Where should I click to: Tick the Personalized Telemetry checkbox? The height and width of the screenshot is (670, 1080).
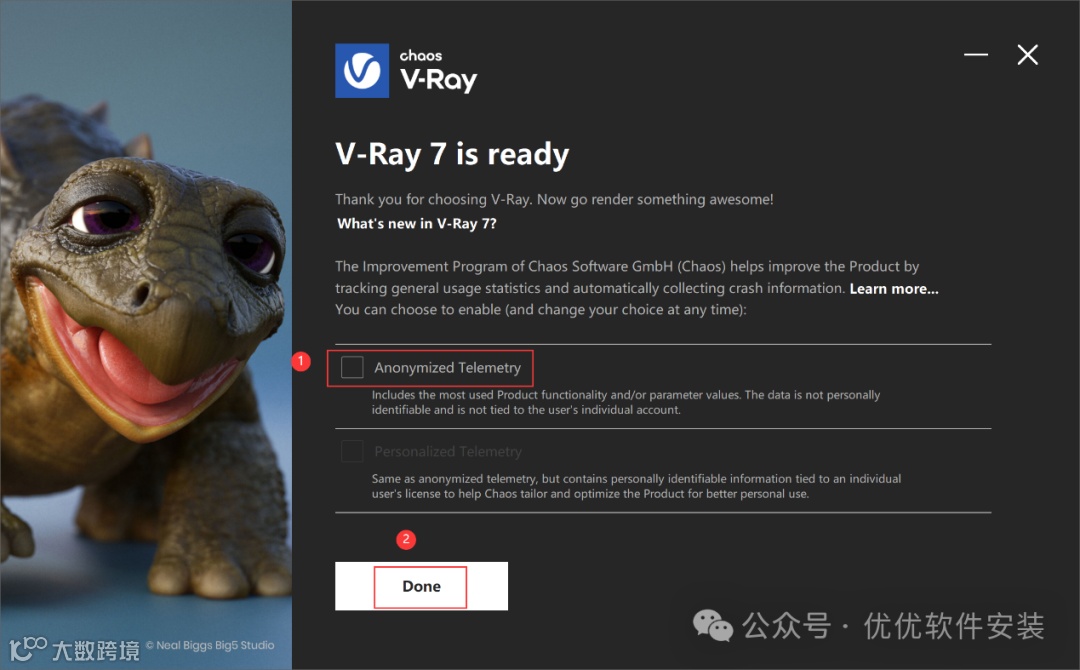(x=352, y=452)
